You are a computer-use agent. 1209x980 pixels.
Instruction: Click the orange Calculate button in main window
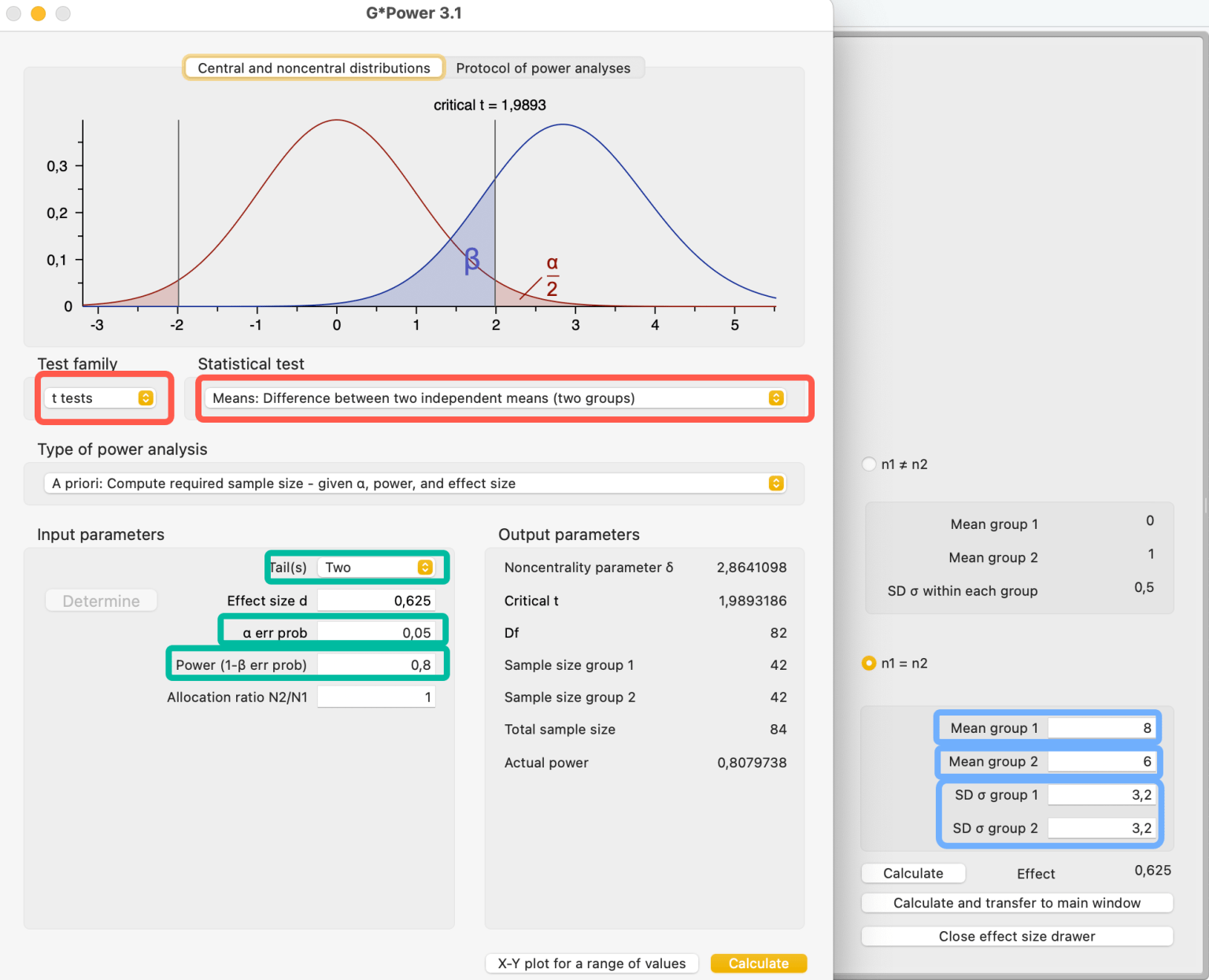pos(759,963)
